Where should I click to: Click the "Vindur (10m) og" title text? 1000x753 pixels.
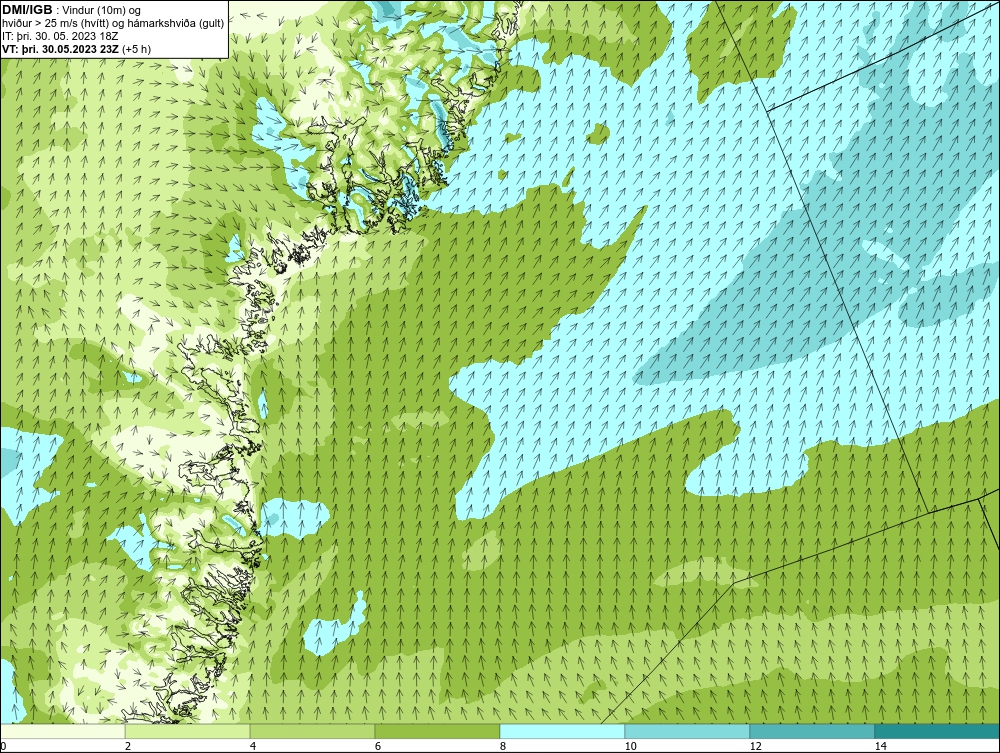coord(103,10)
